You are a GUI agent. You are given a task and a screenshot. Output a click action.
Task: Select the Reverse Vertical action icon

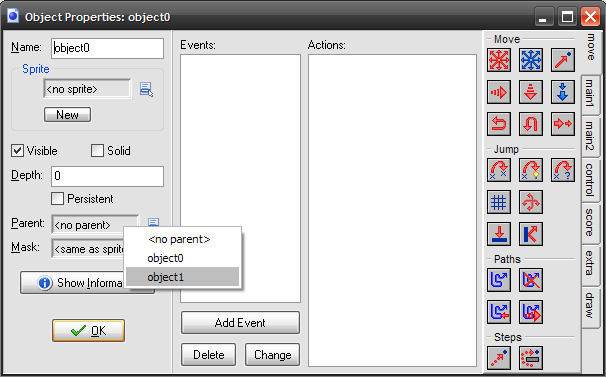[x=531, y=124]
